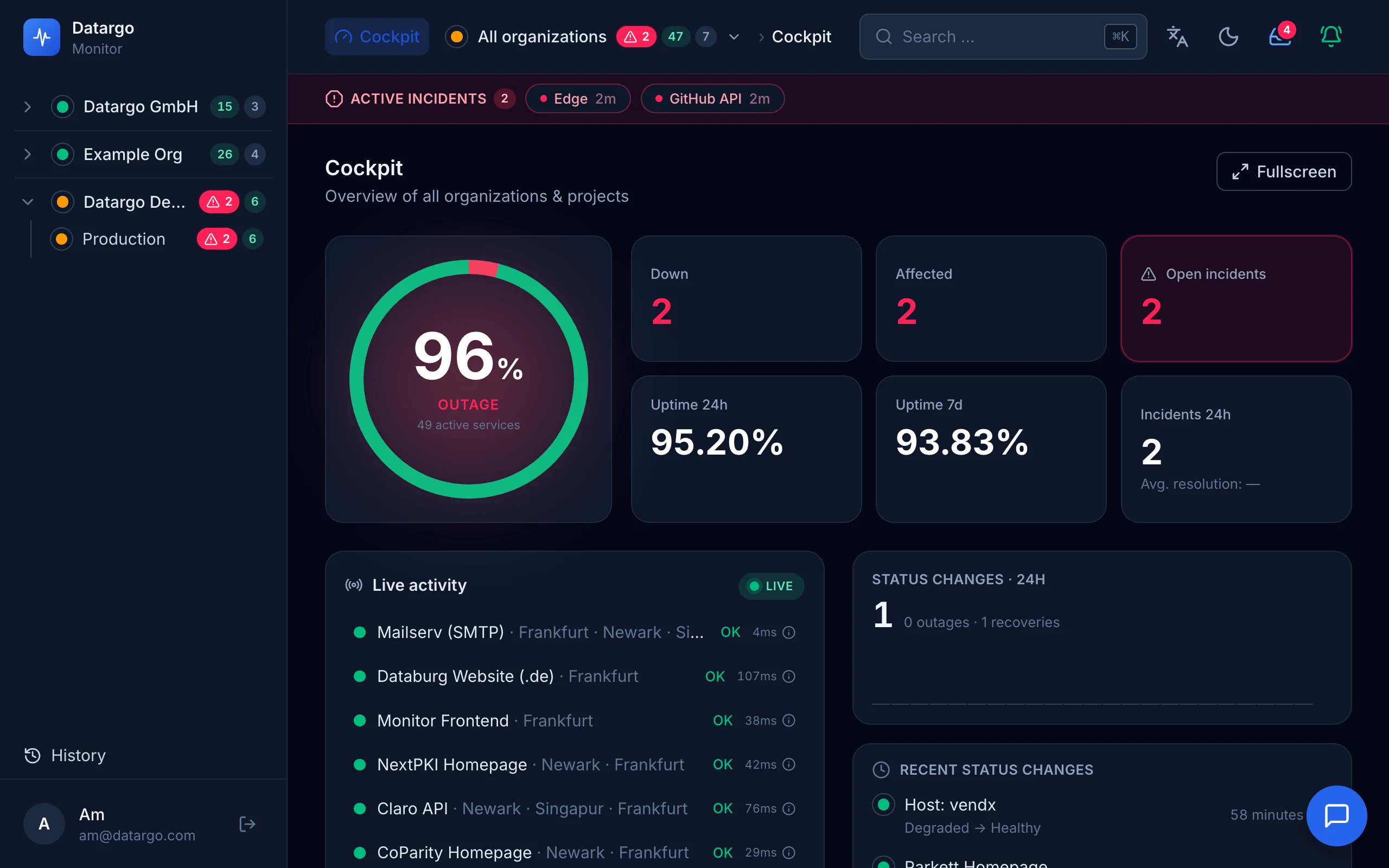Open the inbox with 4 notifications
Image resolution: width=1389 pixels, height=868 pixels.
pos(1280,37)
